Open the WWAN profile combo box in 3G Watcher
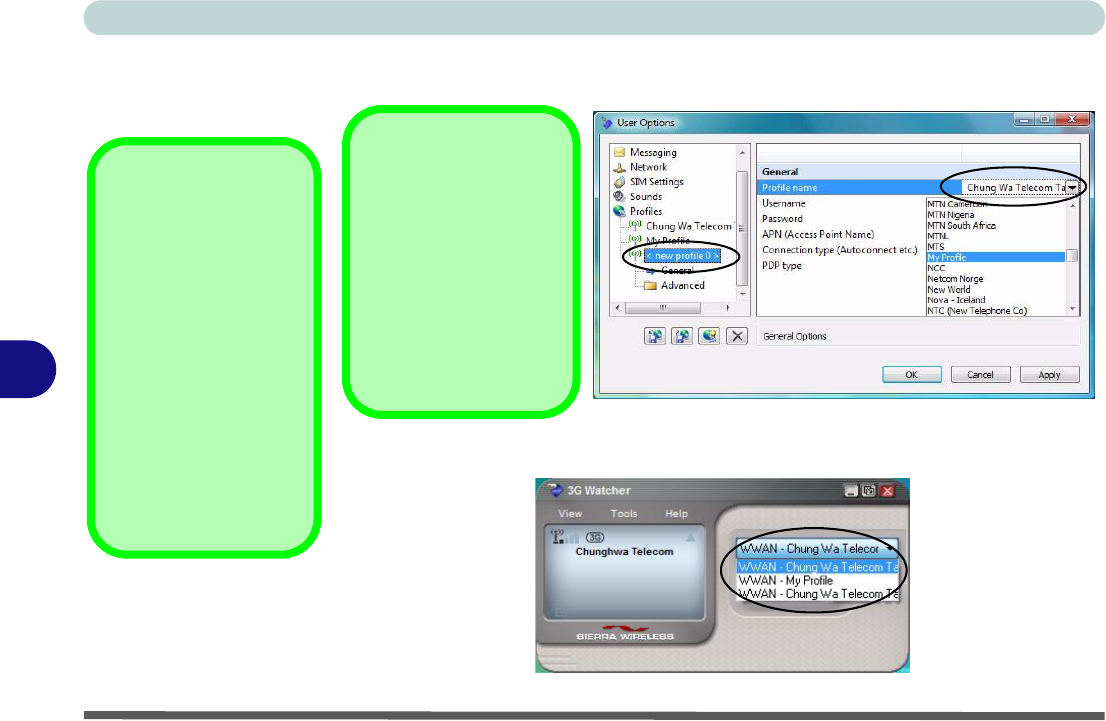1106x721 pixels. [x=817, y=548]
